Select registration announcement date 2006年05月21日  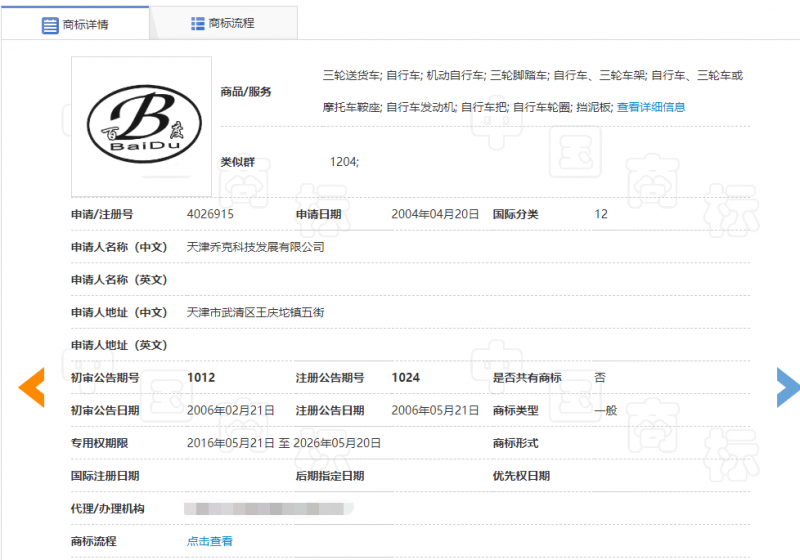pyautogui.click(x=435, y=410)
